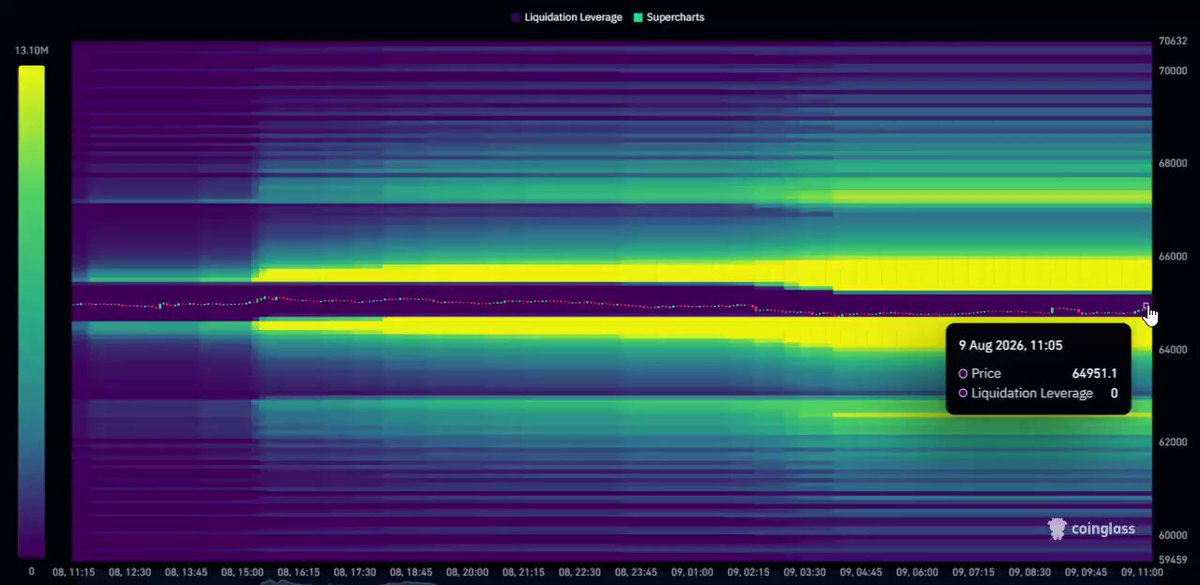Click the 70632 top price label
1200x585 pixels.
[x=1173, y=41]
